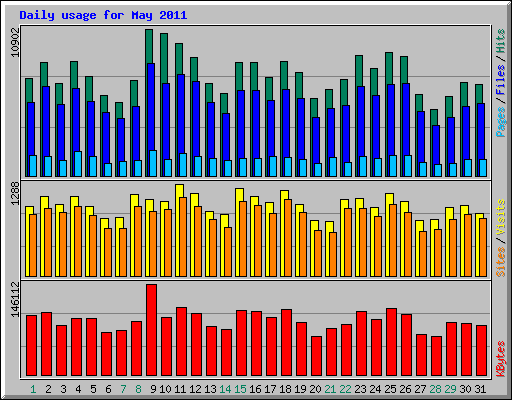Click day 3 on the x-axis

coord(63,389)
